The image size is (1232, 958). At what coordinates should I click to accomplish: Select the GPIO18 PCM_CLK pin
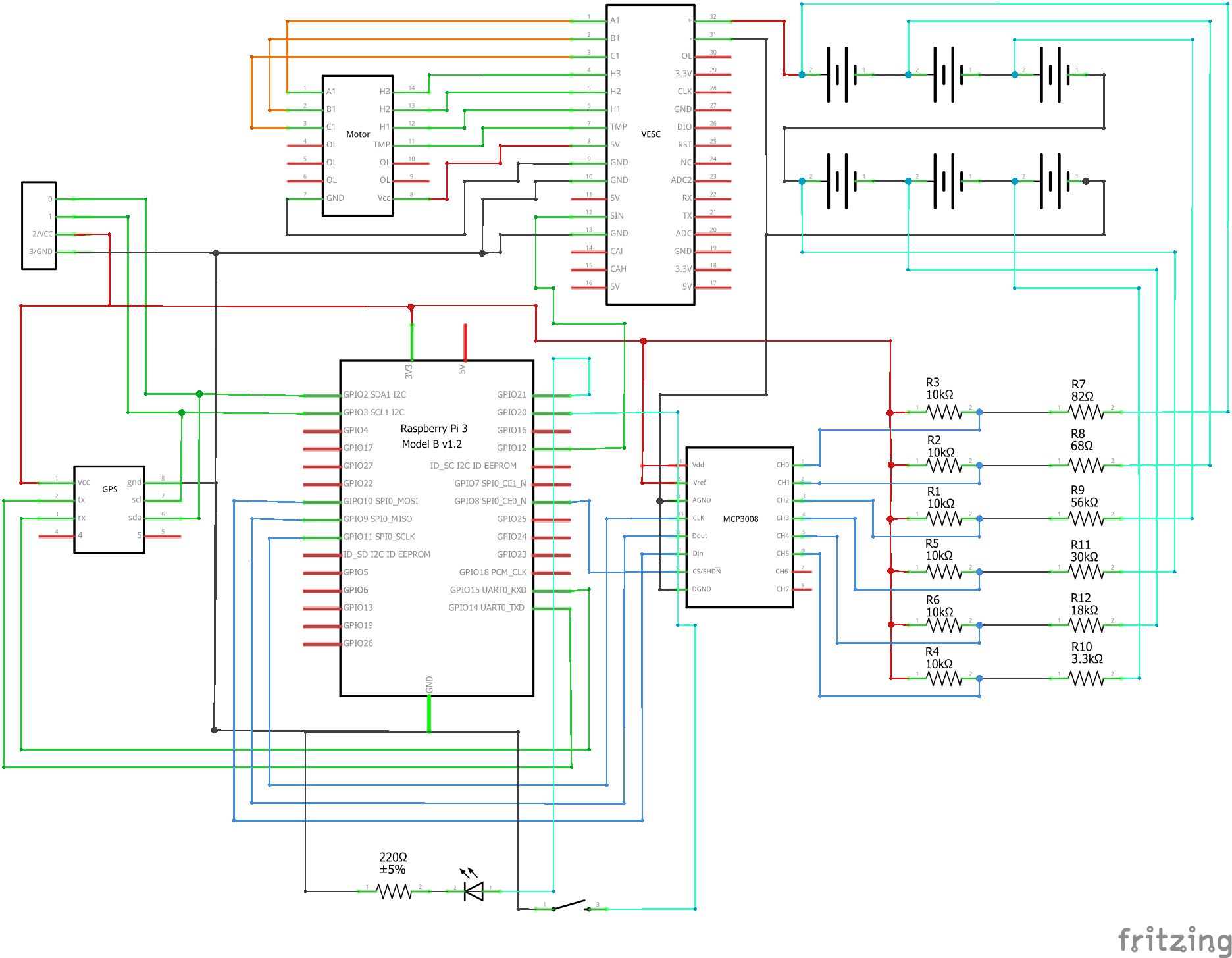(492, 572)
